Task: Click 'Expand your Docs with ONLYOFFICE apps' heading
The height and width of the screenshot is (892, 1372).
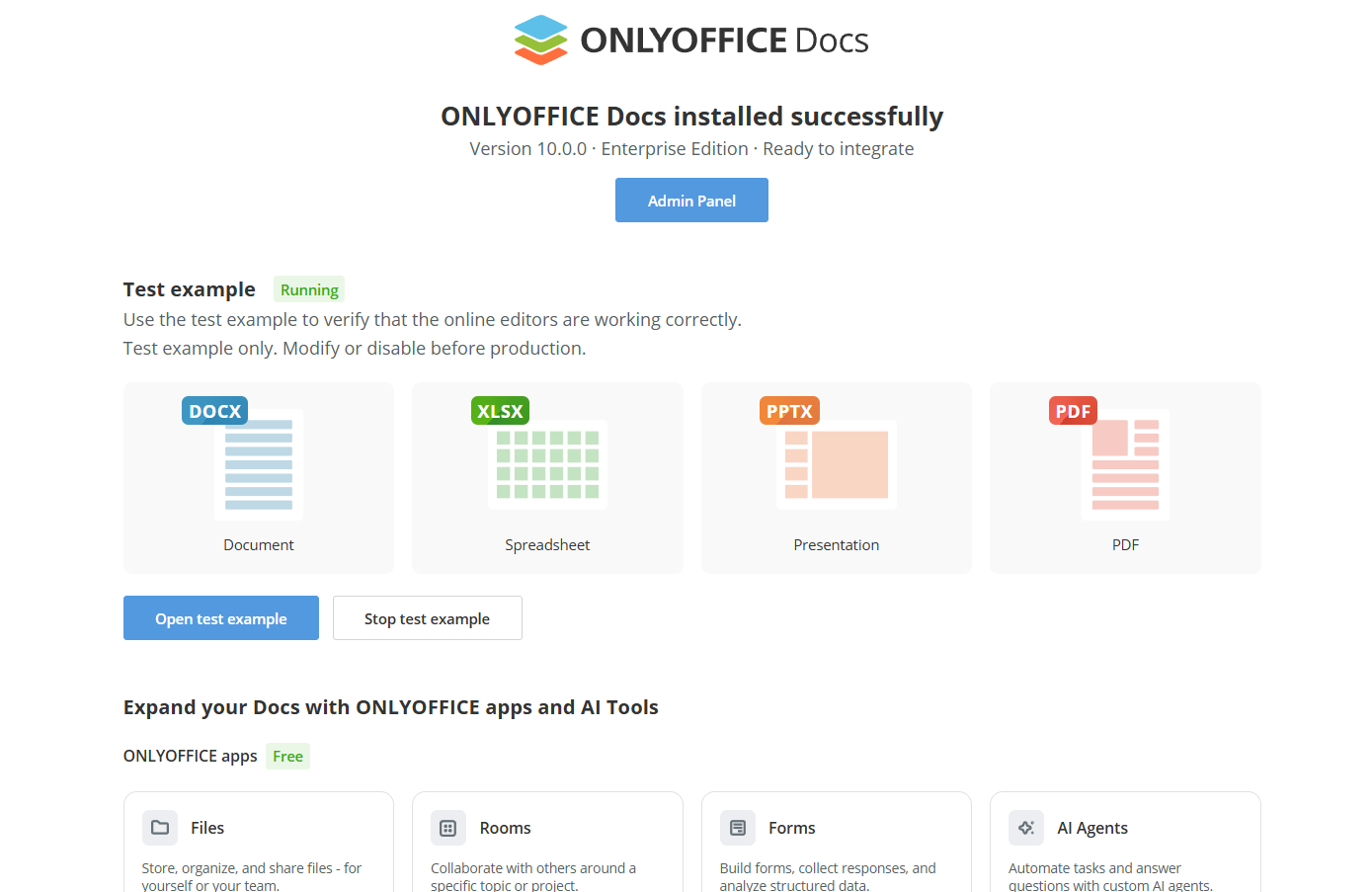Action: click(391, 707)
